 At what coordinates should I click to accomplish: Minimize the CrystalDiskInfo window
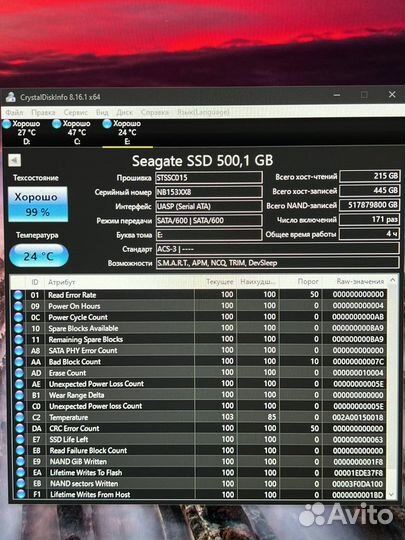click(x=337, y=95)
